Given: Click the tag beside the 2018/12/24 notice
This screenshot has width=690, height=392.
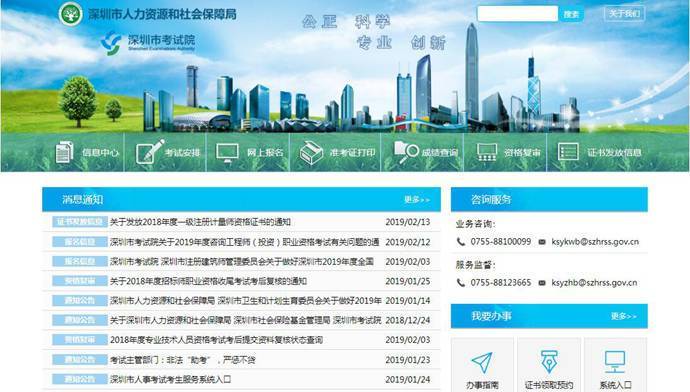Looking at the screenshot, I should tap(80, 320).
